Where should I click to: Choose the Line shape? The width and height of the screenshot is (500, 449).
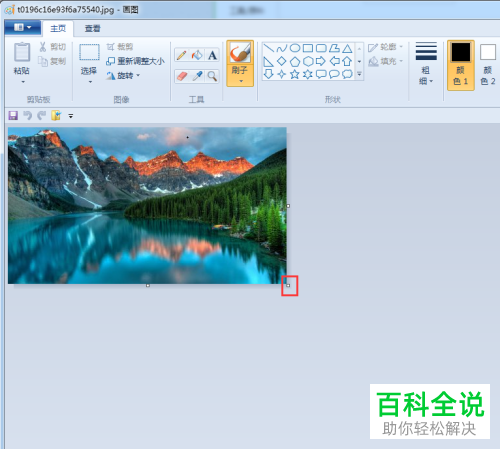(269, 48)
